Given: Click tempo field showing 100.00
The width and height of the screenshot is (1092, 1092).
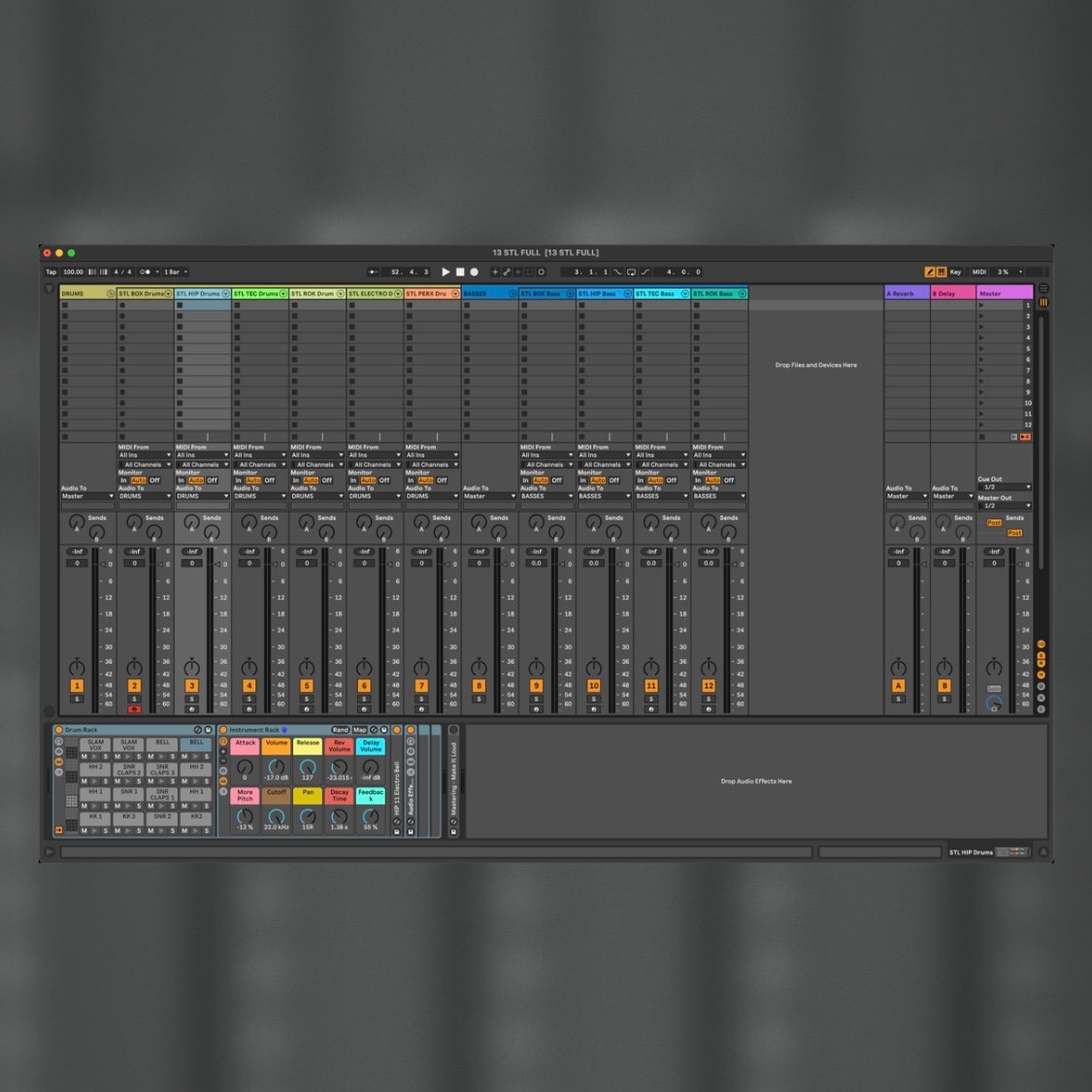Looking at the screenshot, I should 73,272.
